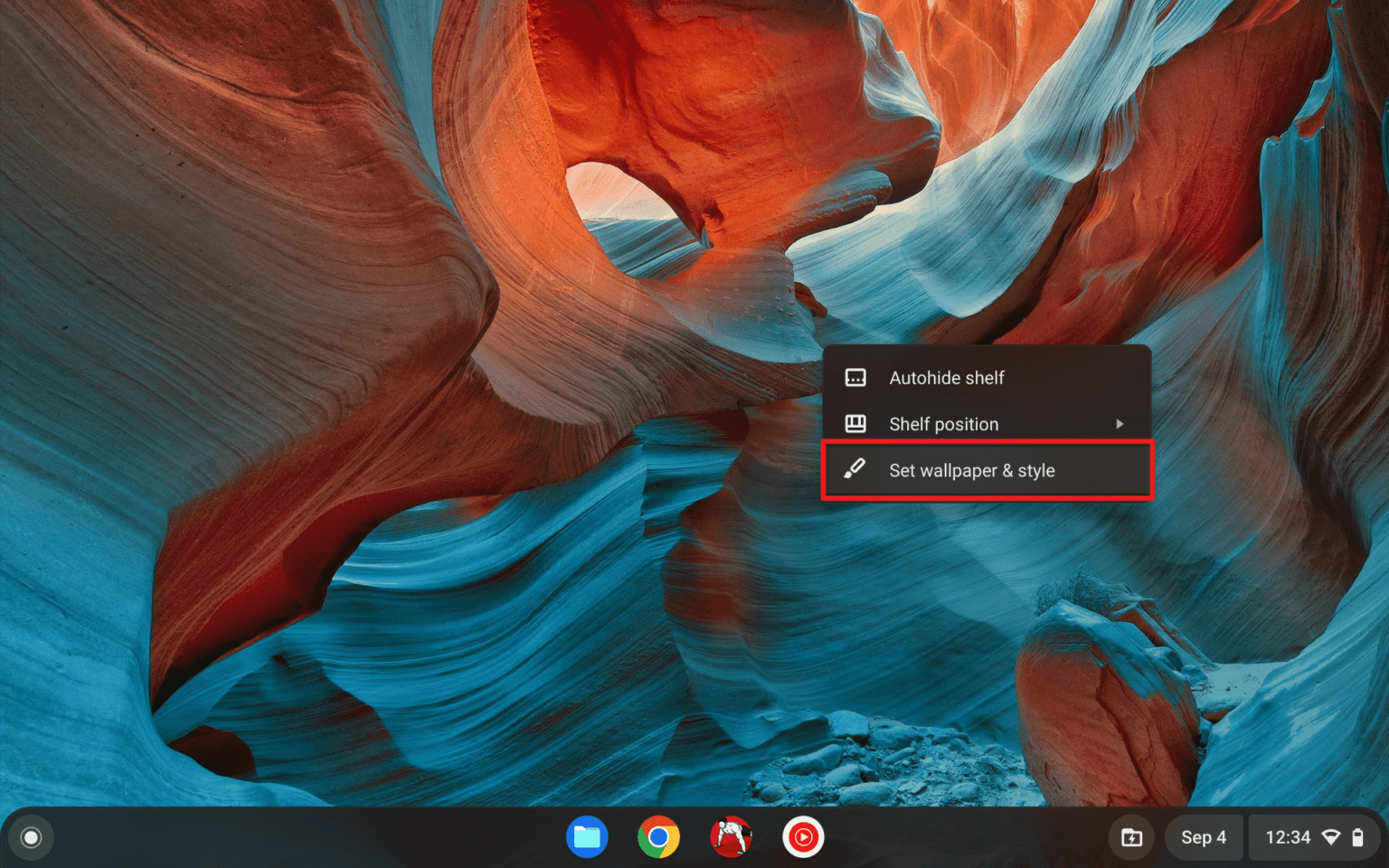Click the Launcher button at bottom left

[31, 837]
